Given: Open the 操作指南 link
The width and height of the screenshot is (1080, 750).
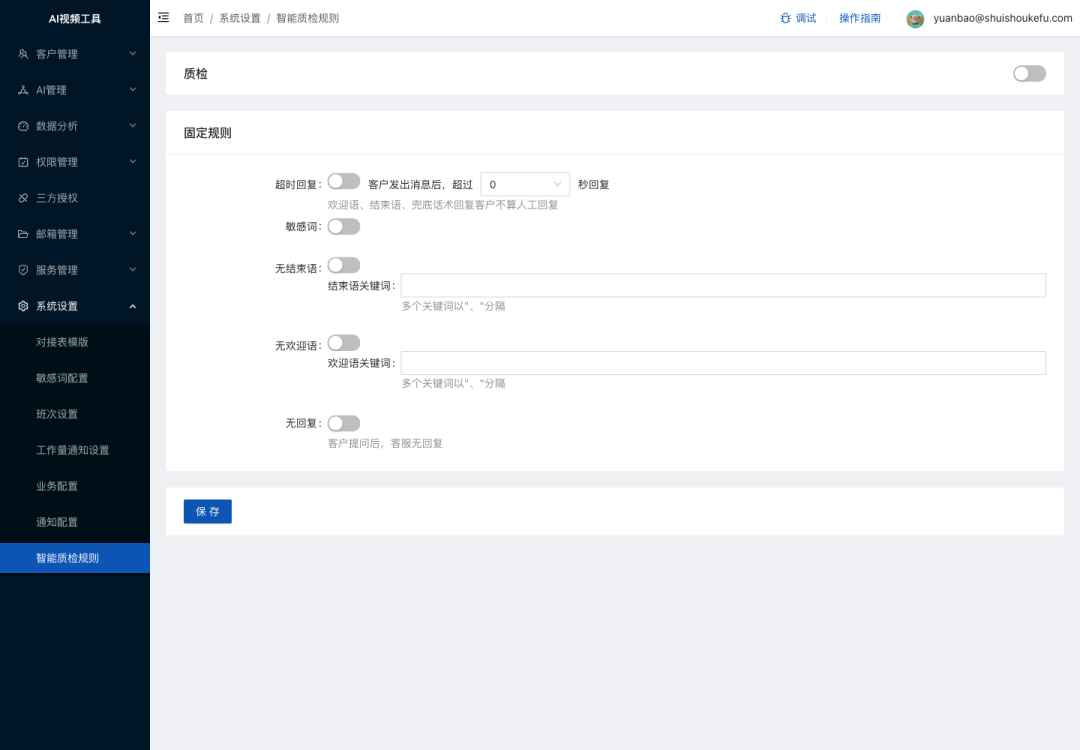Looking at the screenshot, I should [860, 18].
